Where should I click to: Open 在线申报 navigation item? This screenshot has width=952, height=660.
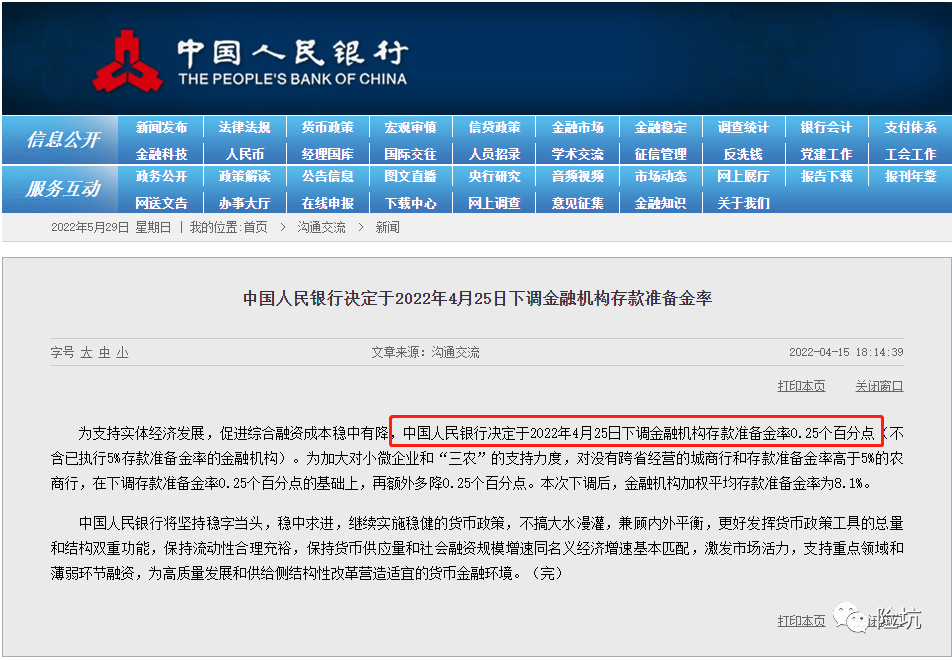(x=328, y=203)
